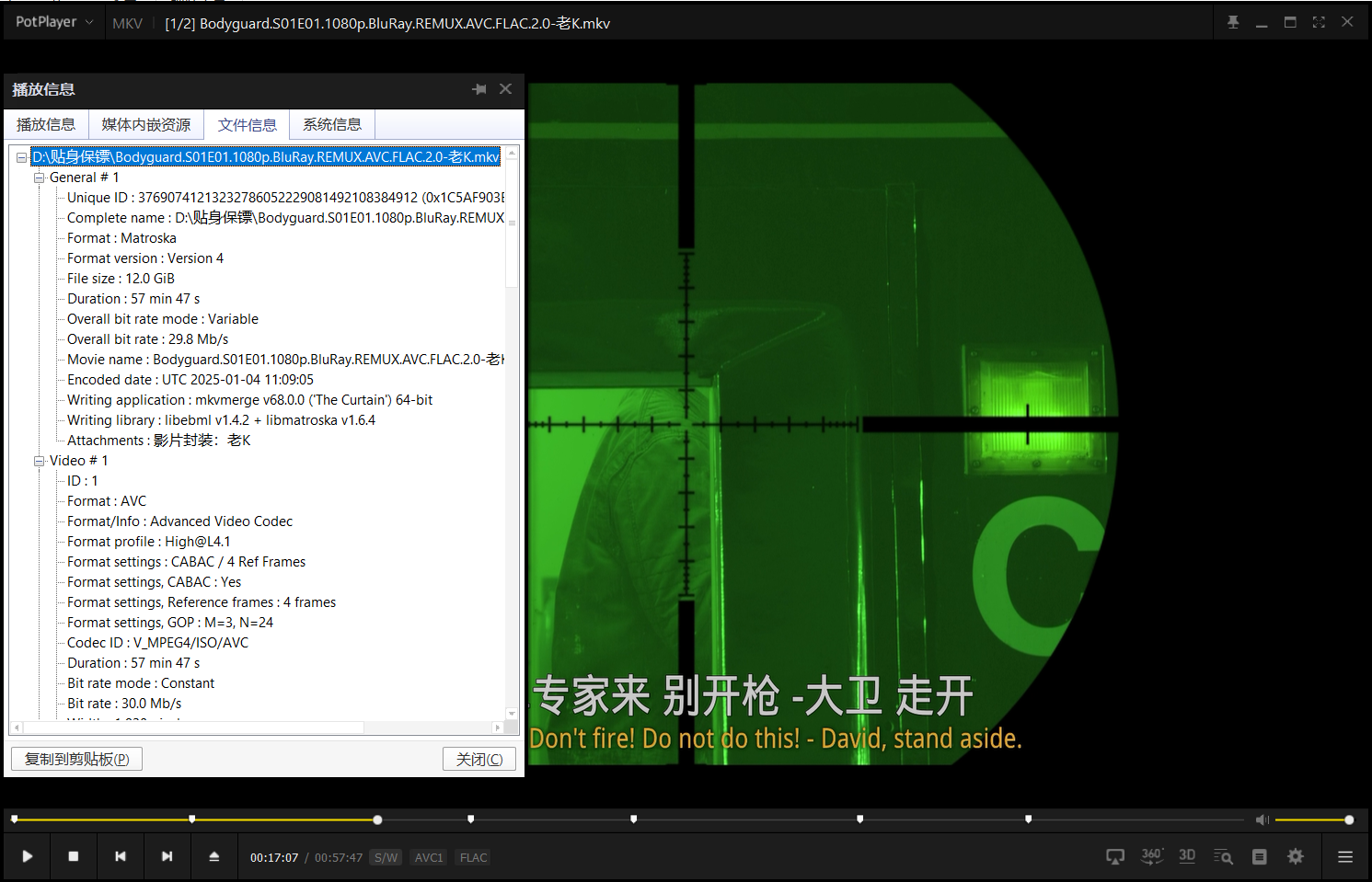Select 'Format version : Version 4' row
This screenshot has height=882, width=1372.
click(x=145, y=258)
